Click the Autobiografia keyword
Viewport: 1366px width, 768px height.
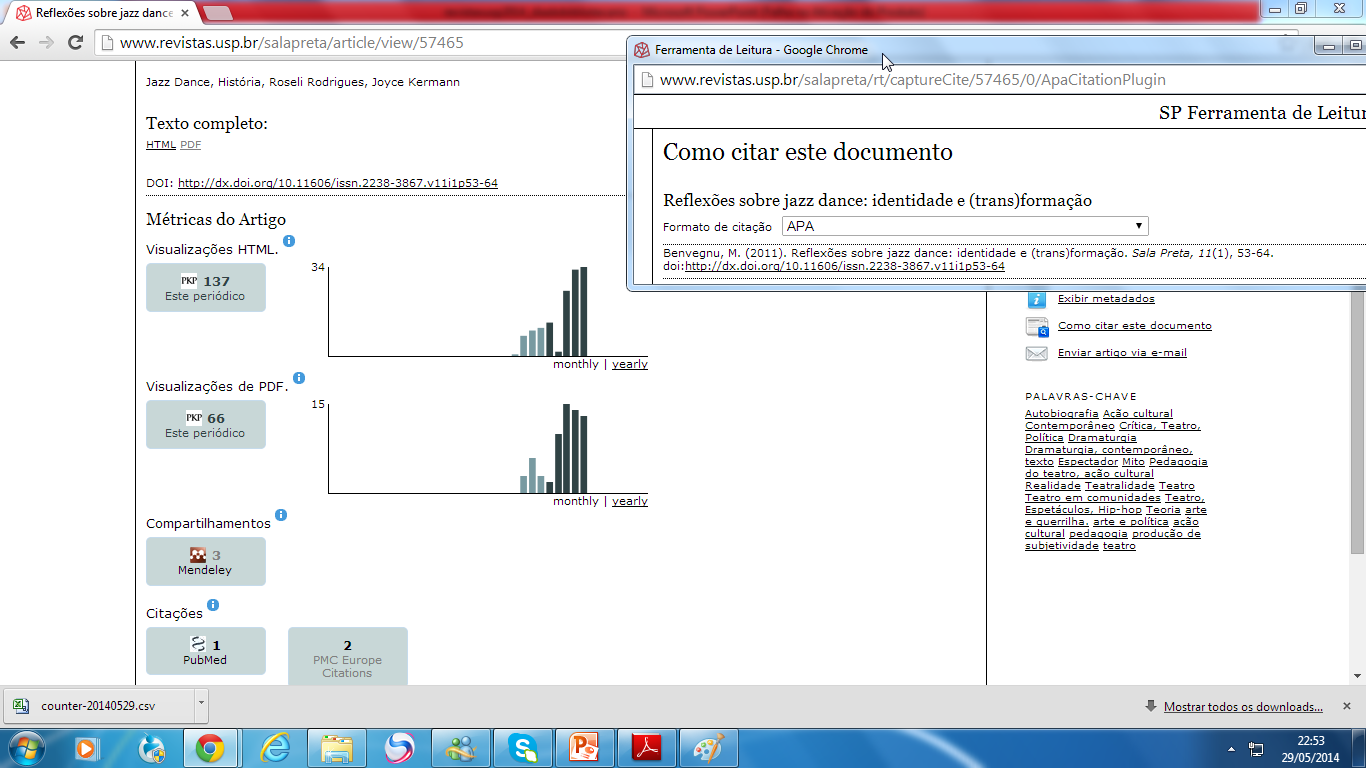1062,414
